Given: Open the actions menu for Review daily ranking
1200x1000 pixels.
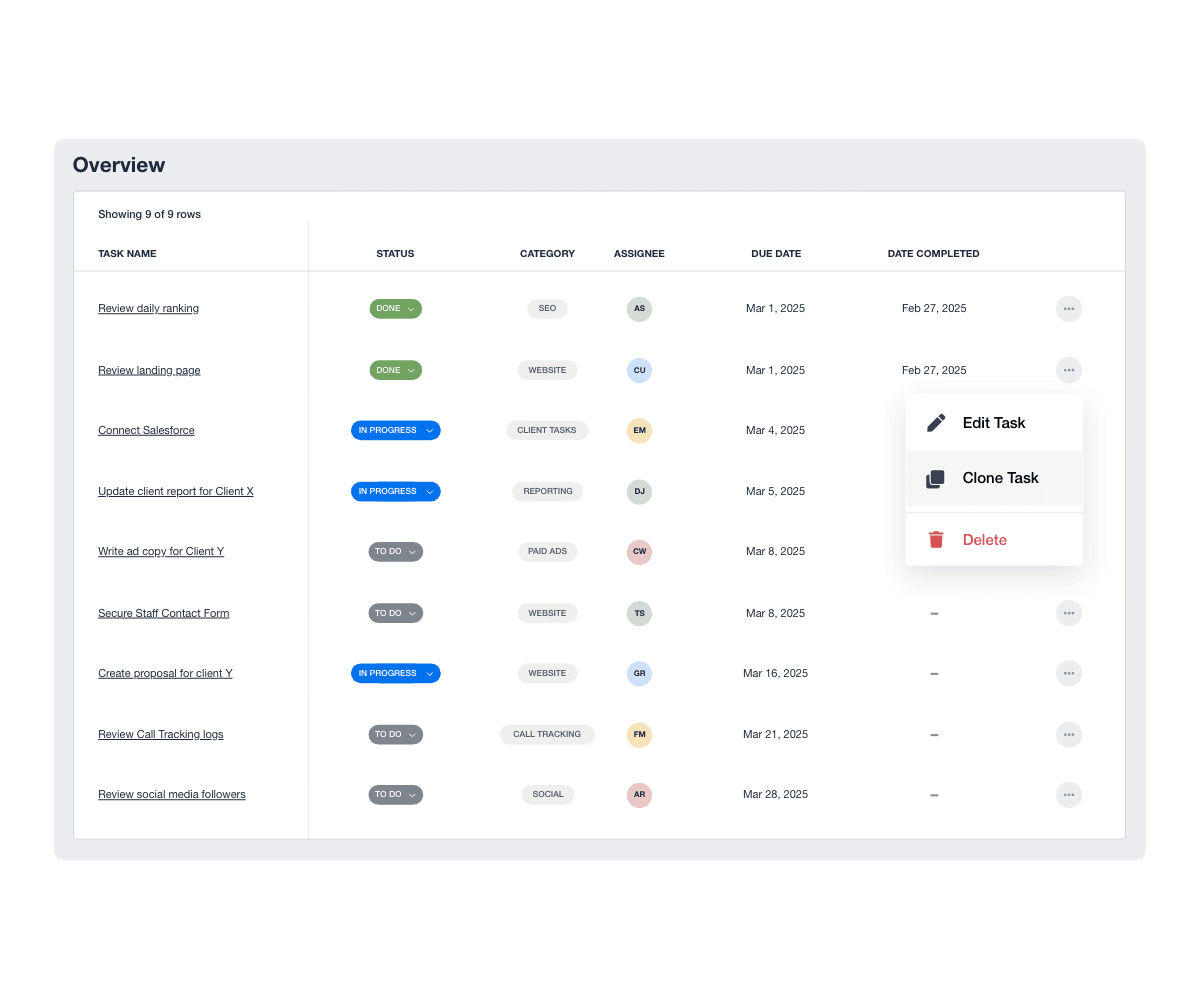Looking at the screenshot, I should (x=1068, y=309).
